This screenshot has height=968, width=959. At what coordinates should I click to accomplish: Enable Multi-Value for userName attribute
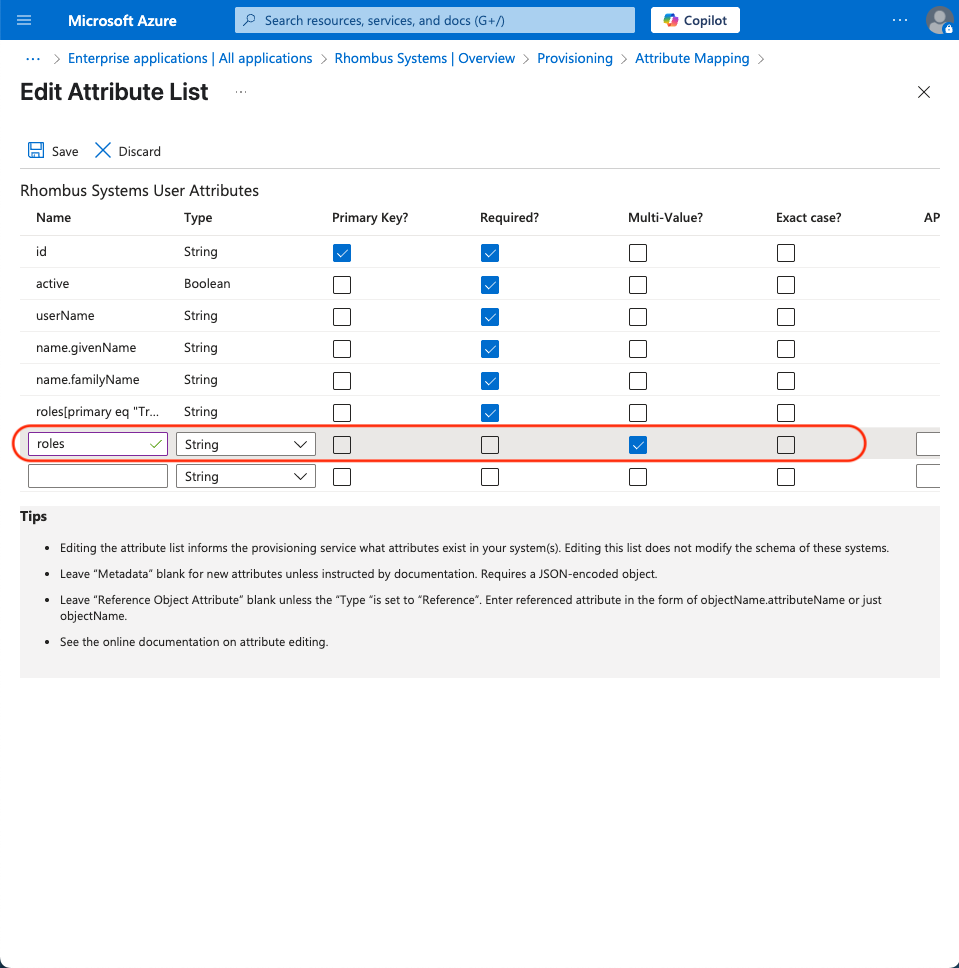pyautogui.click(x=638, y=317)
